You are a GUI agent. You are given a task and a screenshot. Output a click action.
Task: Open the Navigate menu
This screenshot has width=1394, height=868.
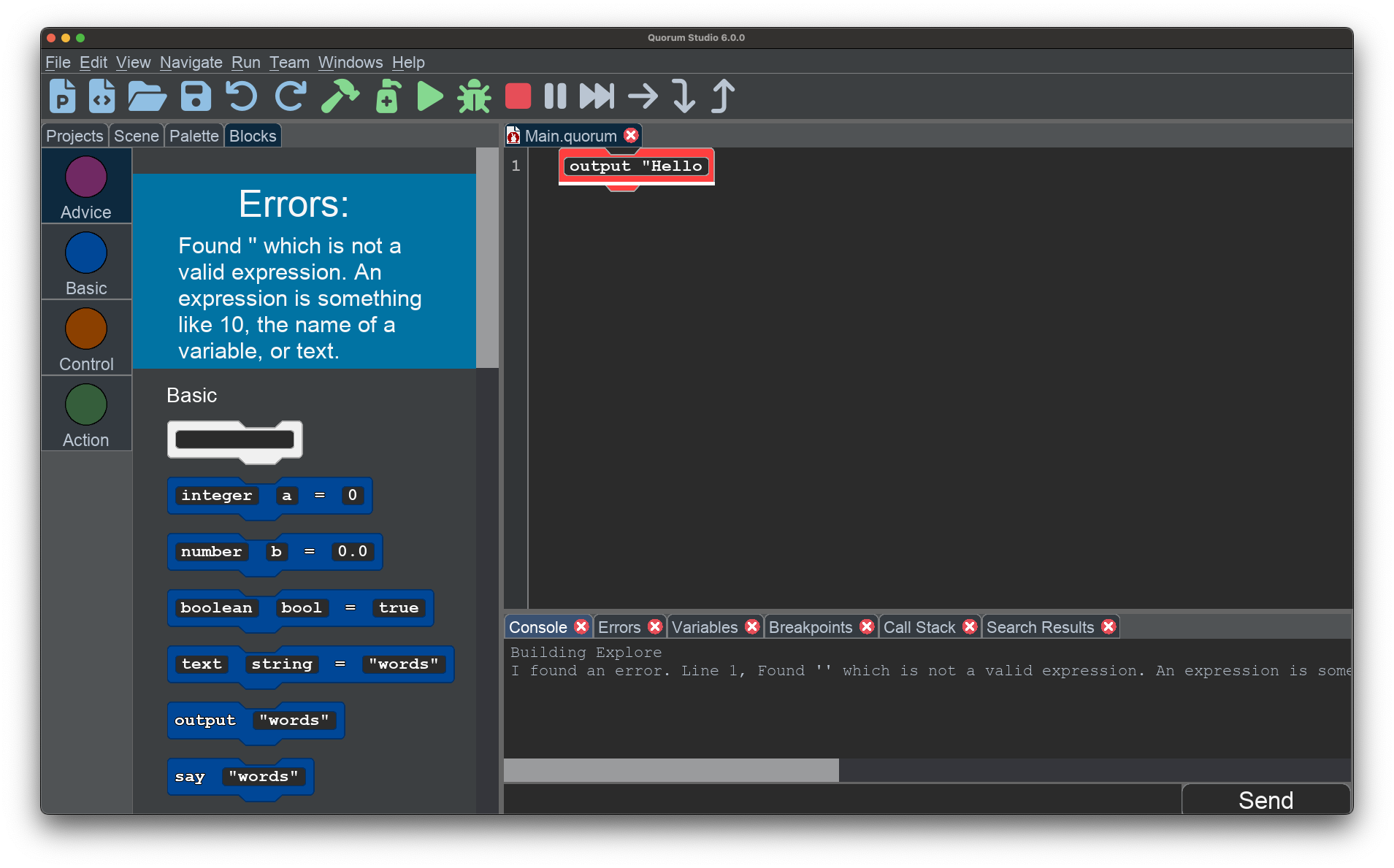(191, 63)
